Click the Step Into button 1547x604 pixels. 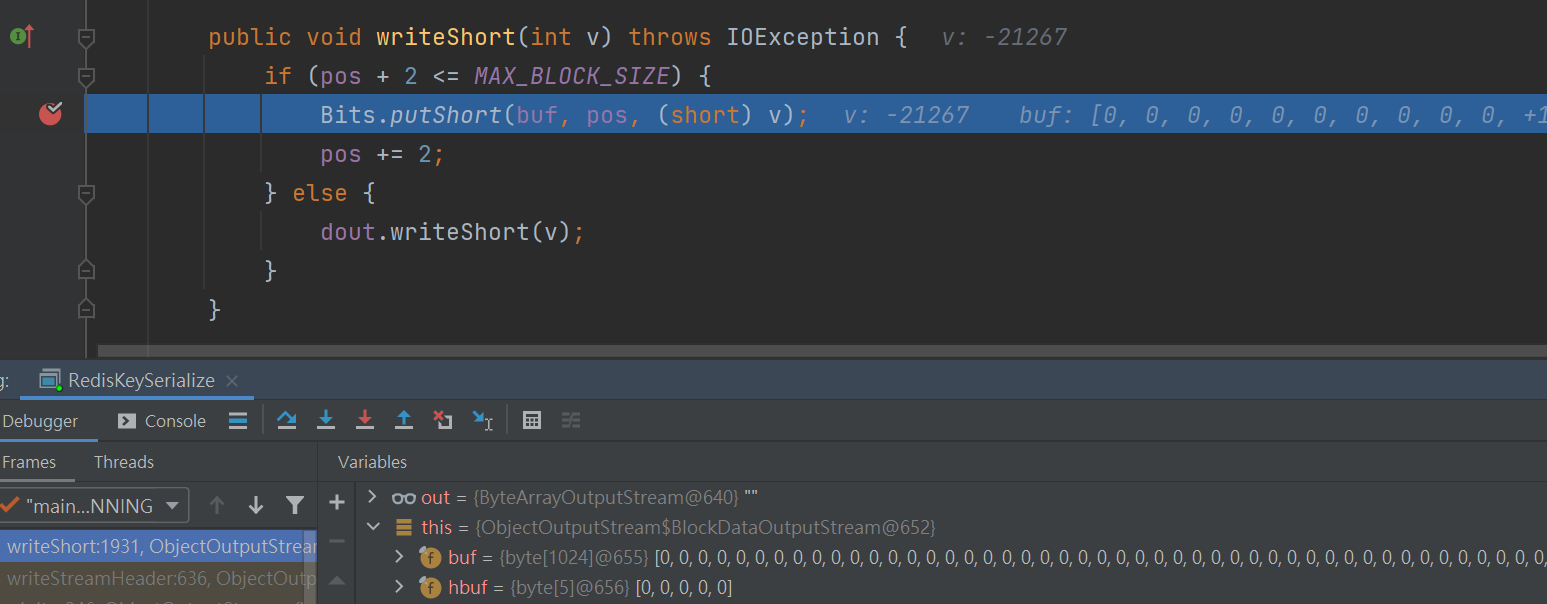(326, 421)
